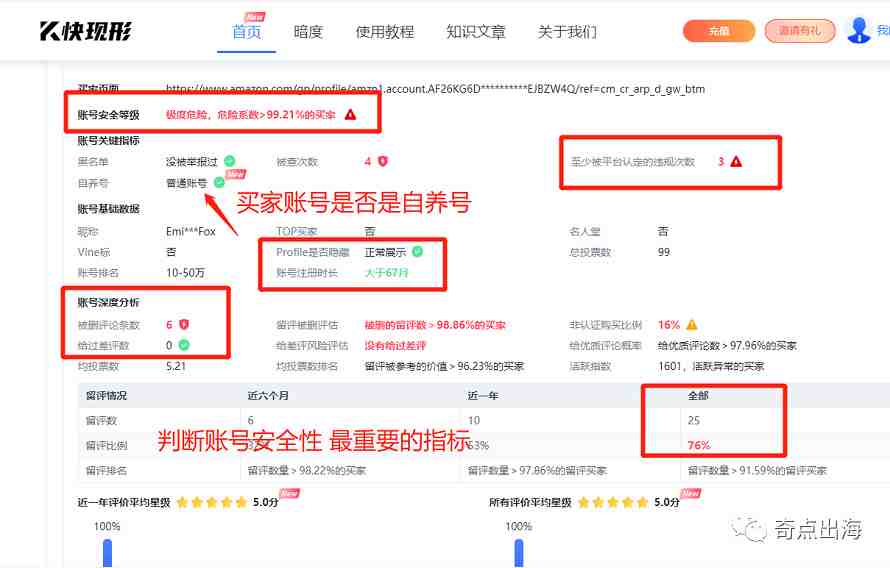Go to the 使用教程 menu item
The image size is (890, 568).
click(384, 32)
